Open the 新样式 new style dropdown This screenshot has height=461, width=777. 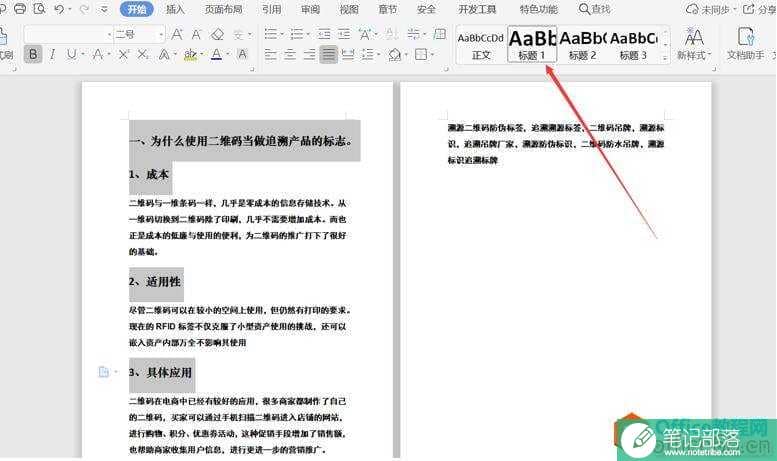694,44
